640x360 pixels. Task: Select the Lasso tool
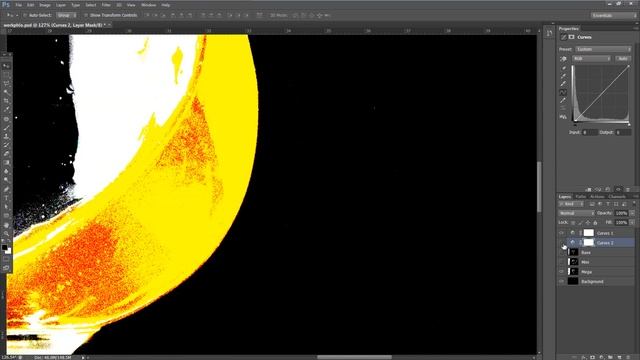[x=6, y=83]
